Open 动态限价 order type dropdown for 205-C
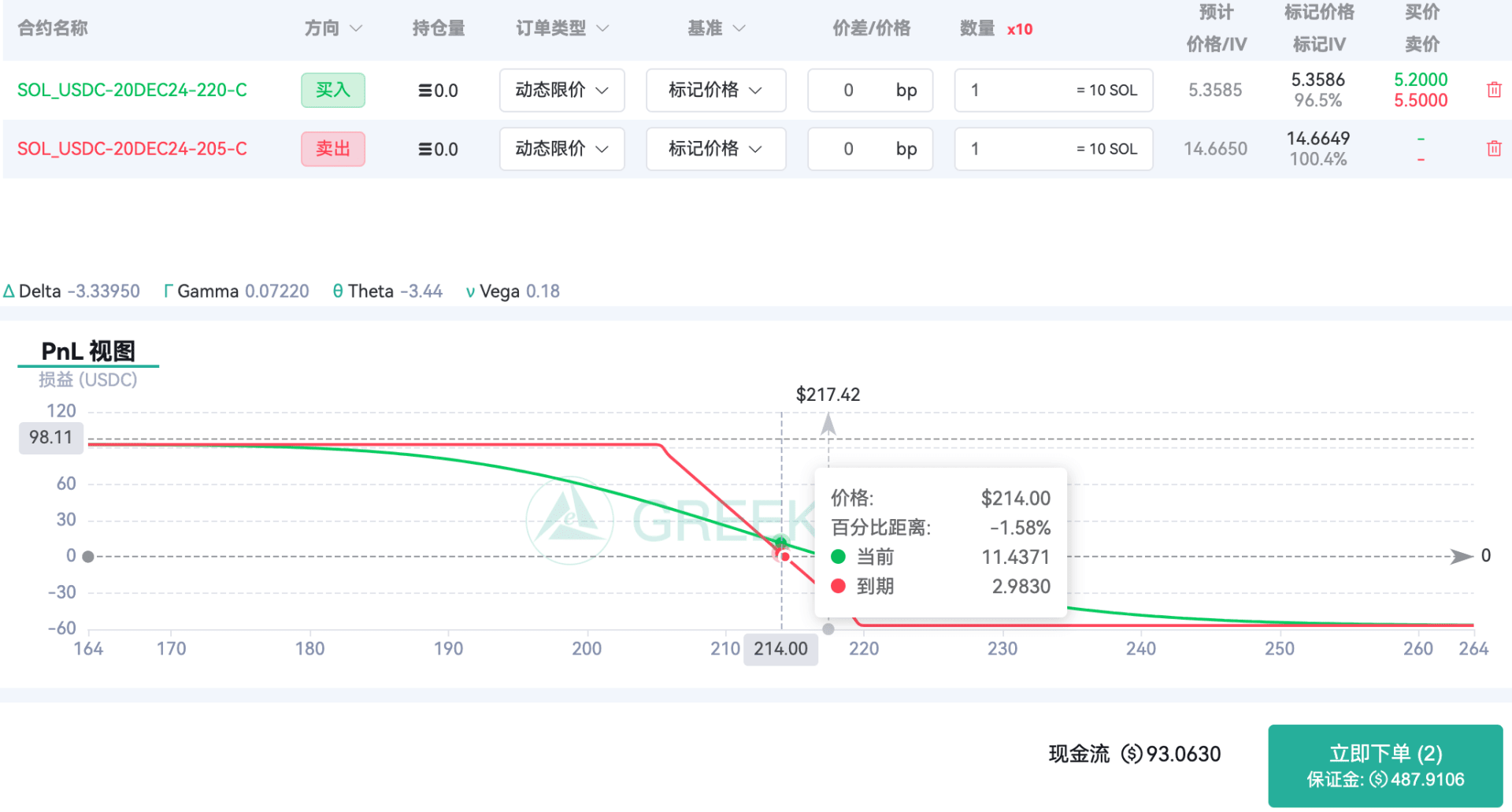Screen dimensions: 1512x812 561,148
